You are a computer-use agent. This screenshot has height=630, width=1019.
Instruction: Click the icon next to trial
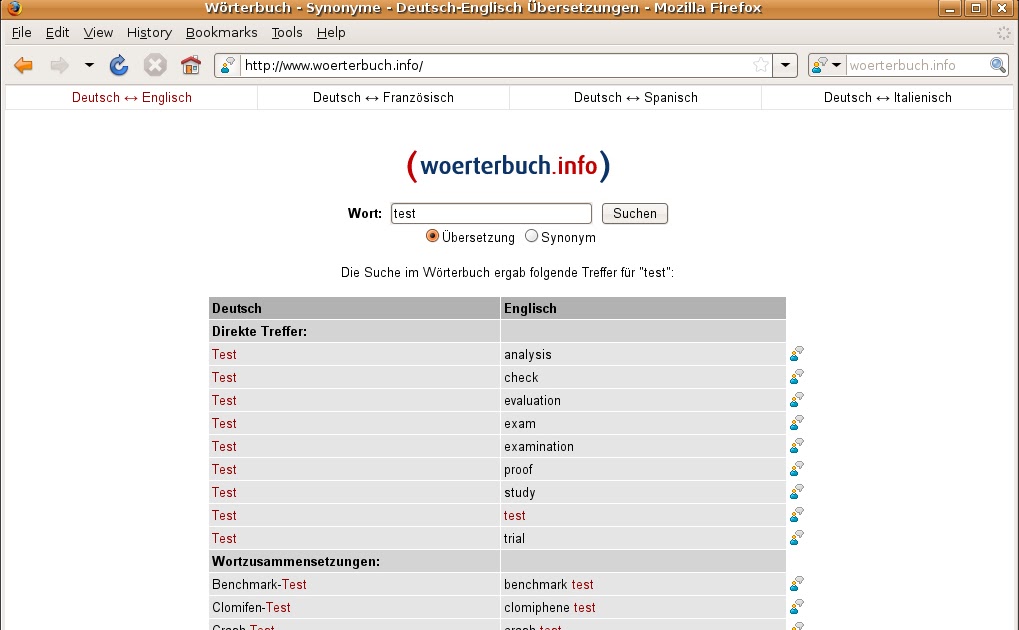797,538
